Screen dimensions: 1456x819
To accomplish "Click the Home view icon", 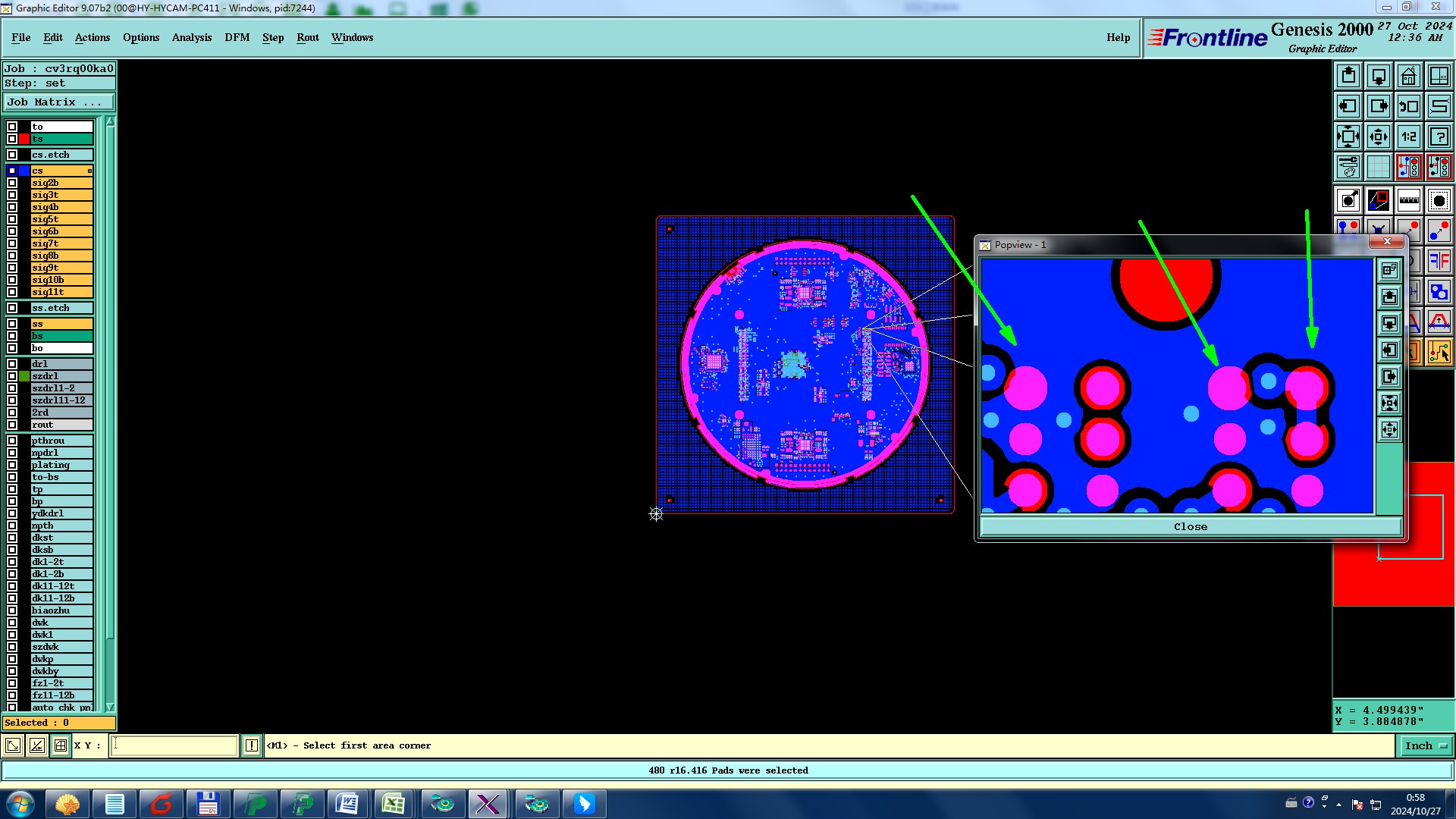I will pyautogui.click(x=1408, y=76).
